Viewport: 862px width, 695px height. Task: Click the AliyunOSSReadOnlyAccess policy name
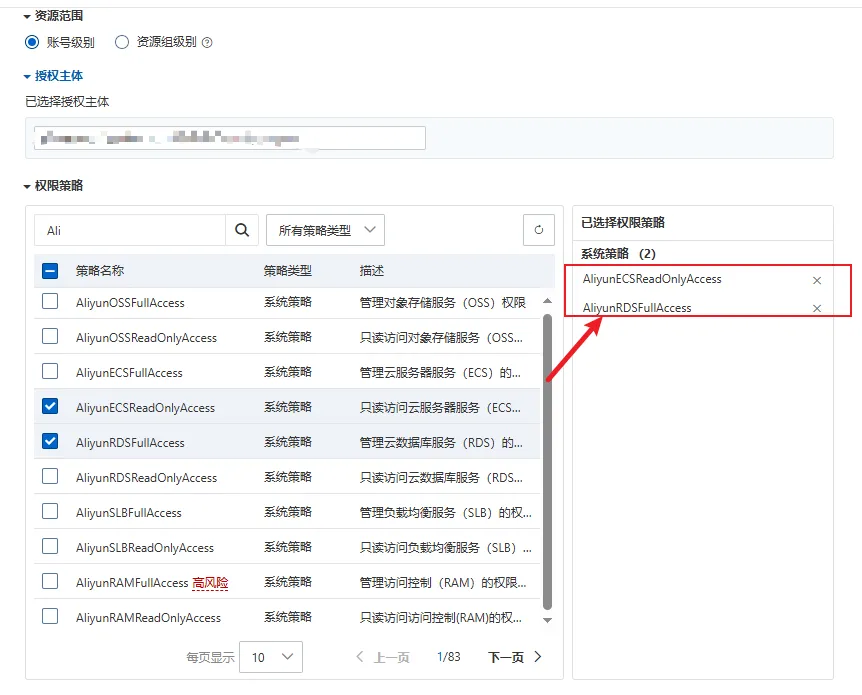(146, 338)
